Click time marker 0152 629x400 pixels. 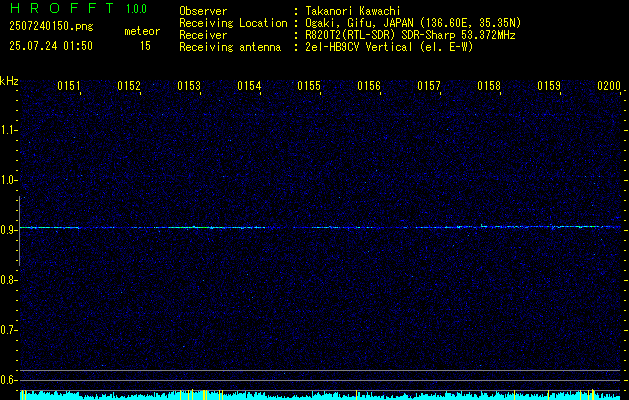tap(129, 86)
